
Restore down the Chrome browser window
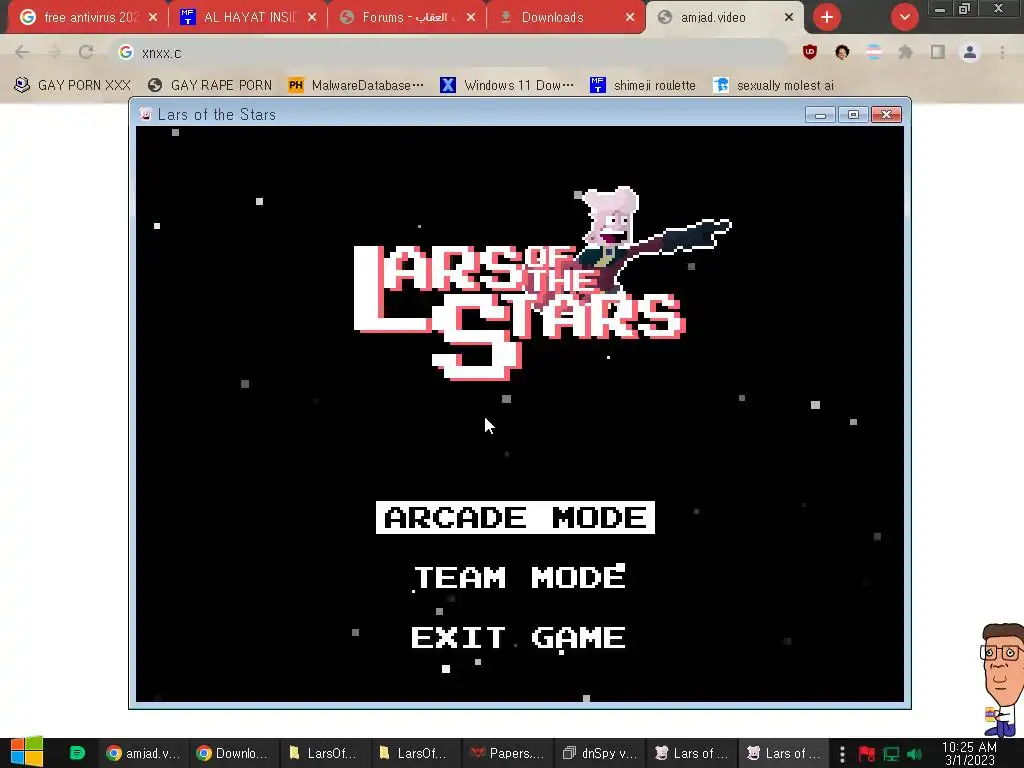pyautogui.click(x=964, y=9)
